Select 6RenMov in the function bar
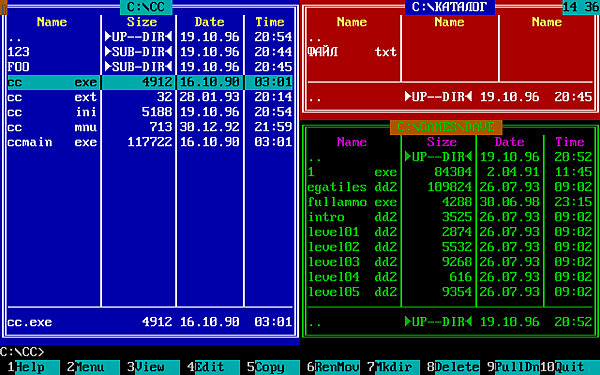The height and width of the screenshot is (375, 600). [330, 367]
